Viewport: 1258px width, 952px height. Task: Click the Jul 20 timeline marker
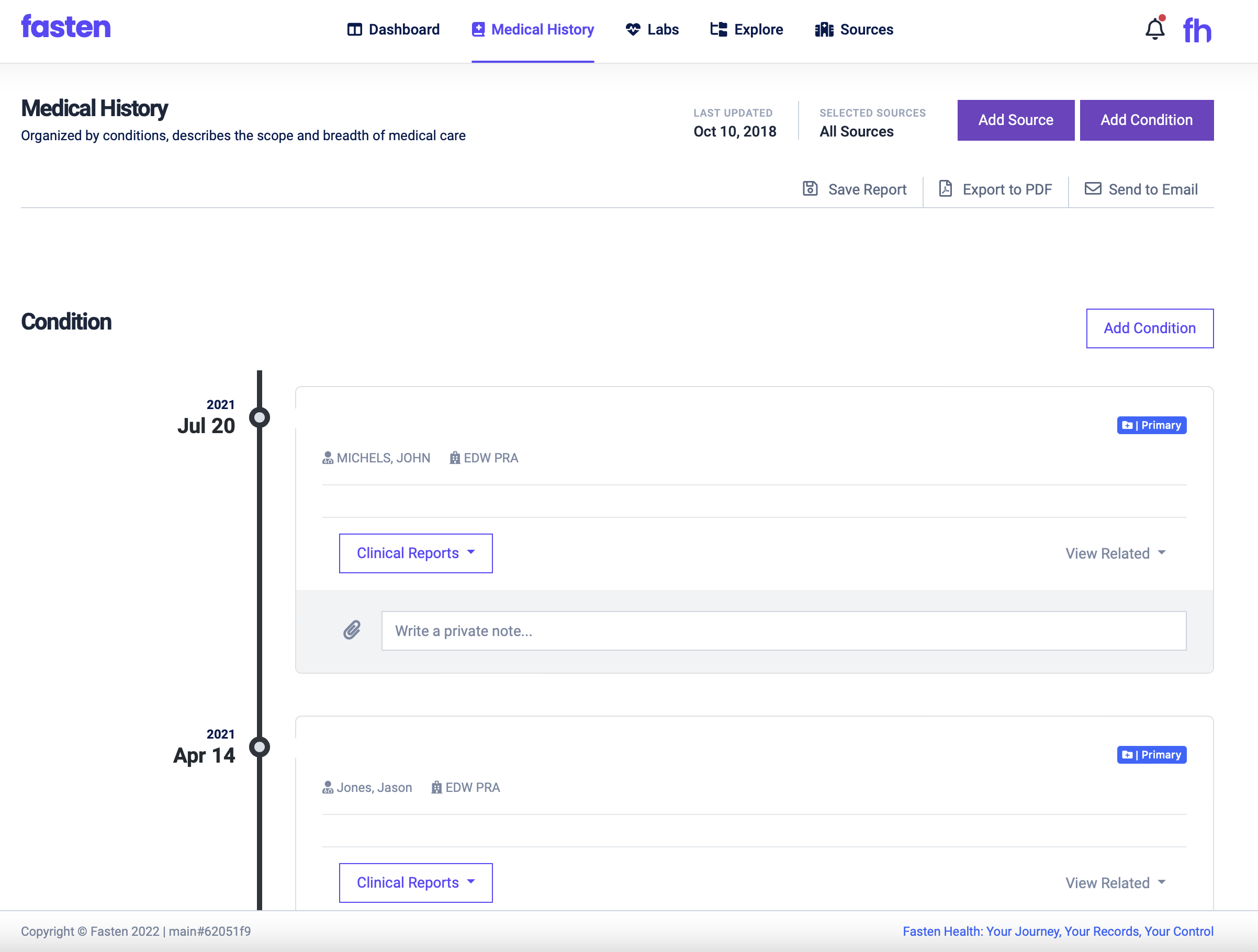260,418
